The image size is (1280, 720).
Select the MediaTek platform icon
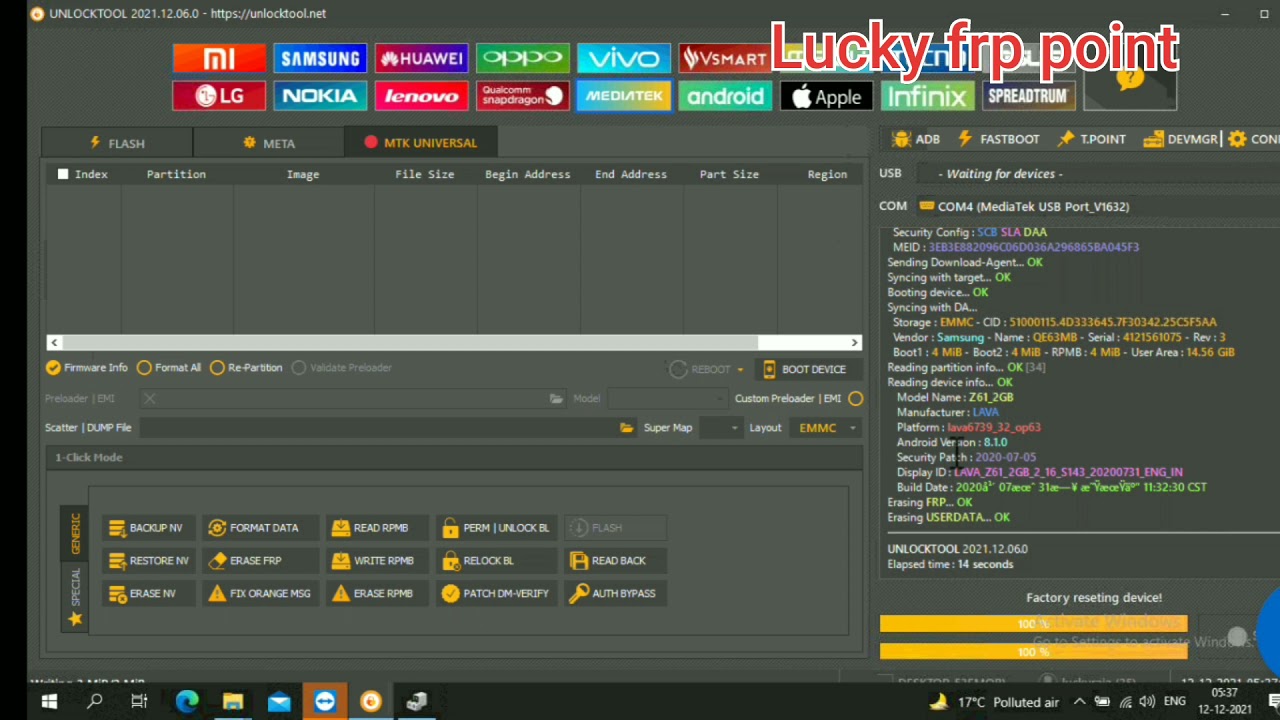click(623, 96)
